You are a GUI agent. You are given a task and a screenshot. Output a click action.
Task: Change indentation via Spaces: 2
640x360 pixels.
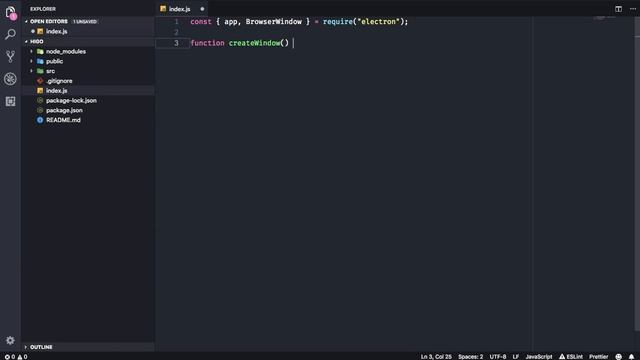[x=470, y=356]
